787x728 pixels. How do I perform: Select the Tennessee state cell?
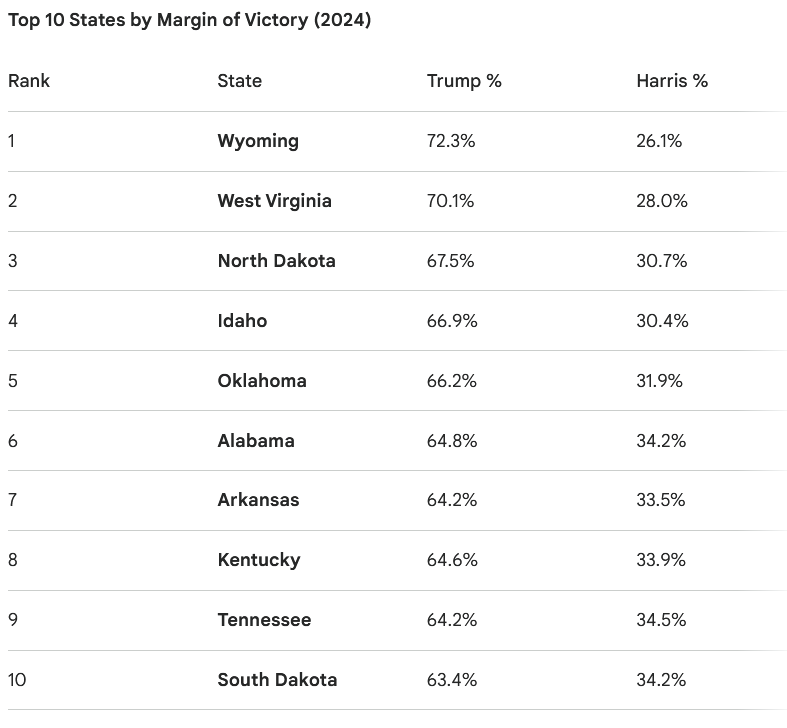(x=264, y=620)
